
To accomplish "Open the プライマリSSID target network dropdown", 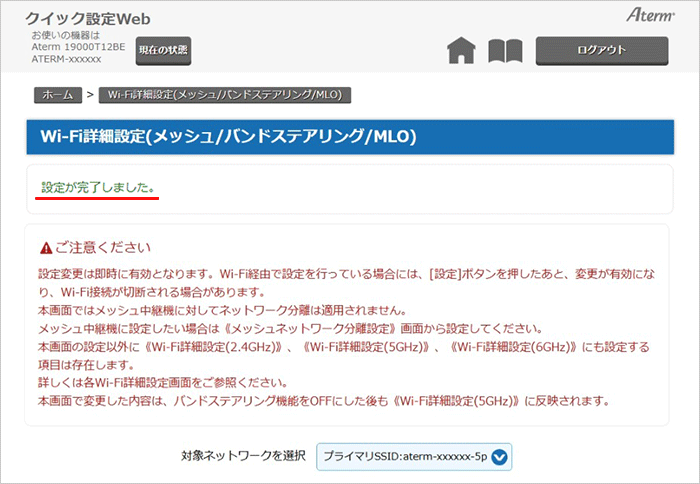I will [x=413, y=457].
